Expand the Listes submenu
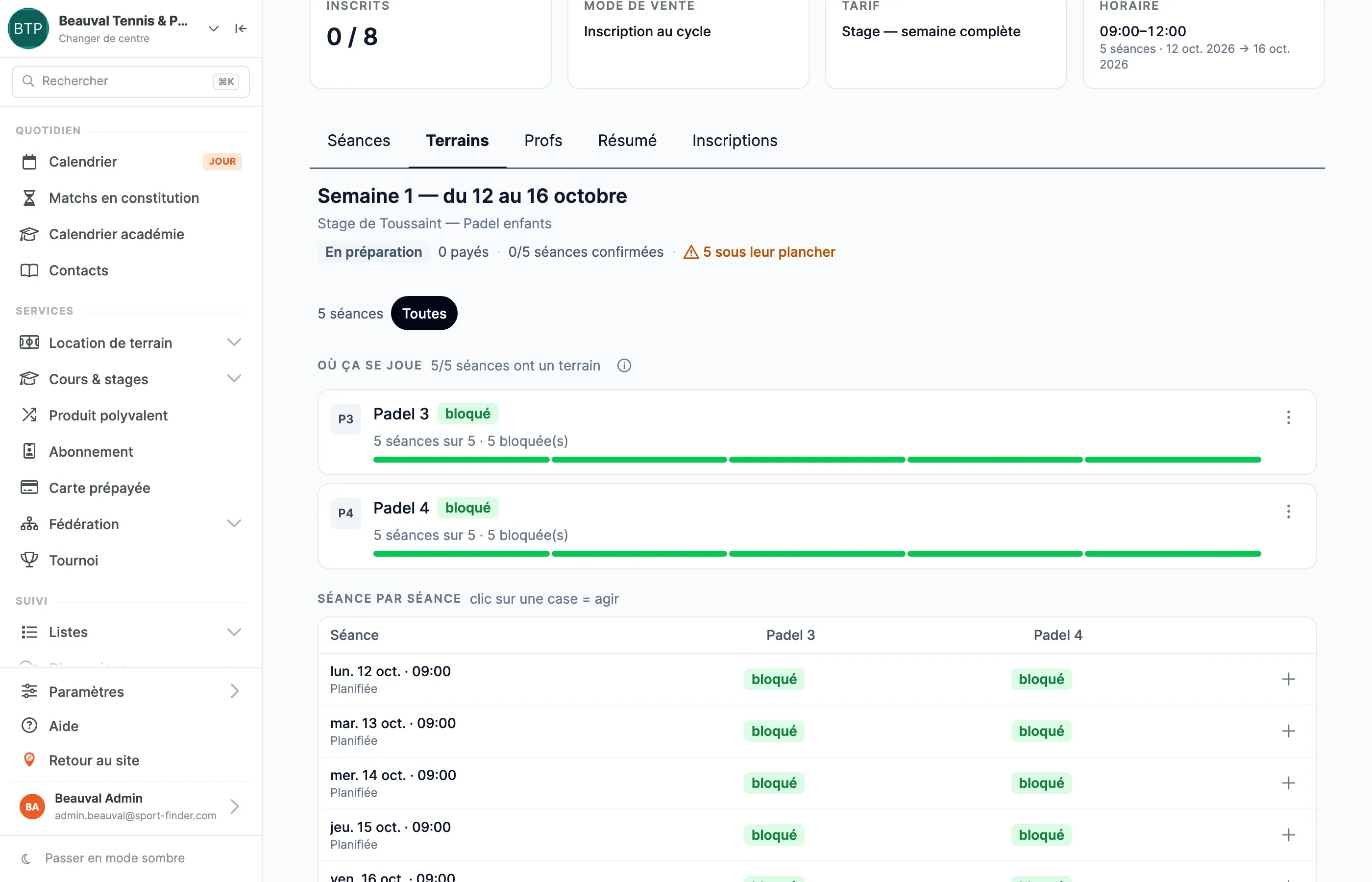 pos(234,632)
